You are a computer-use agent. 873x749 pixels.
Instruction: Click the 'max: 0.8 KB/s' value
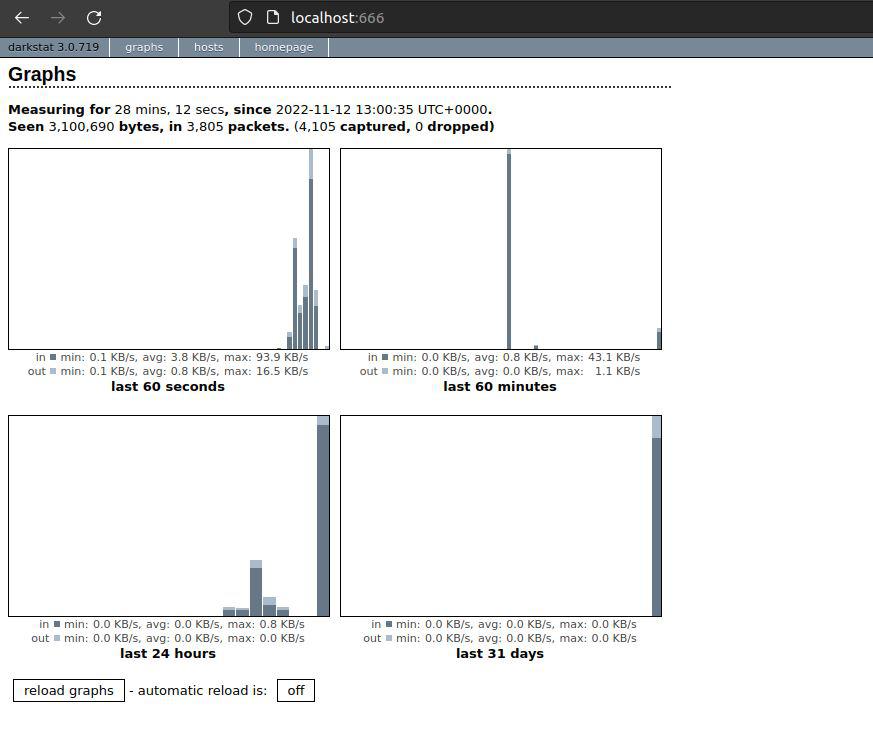266,624
